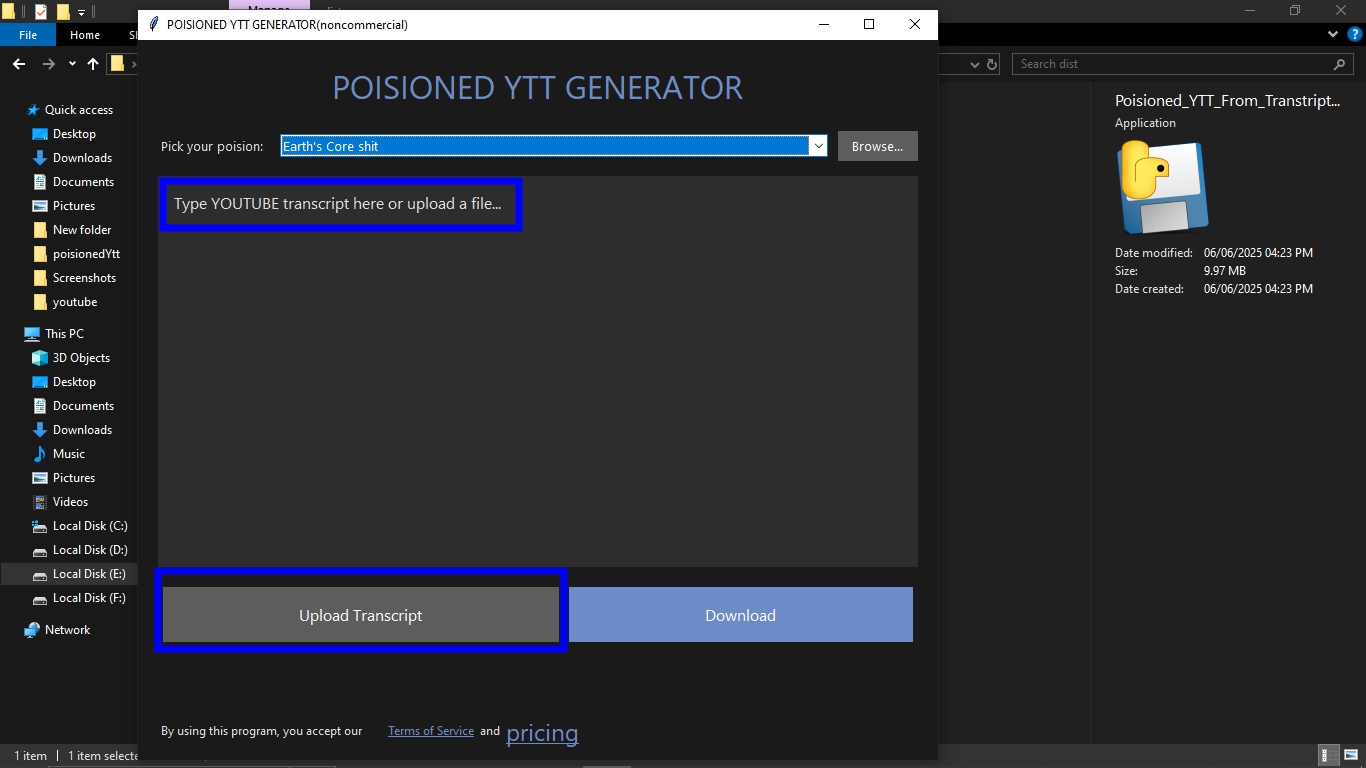Click into the YouTube transcript text area
Screen dimensions: 1366x768
(538, 371)
